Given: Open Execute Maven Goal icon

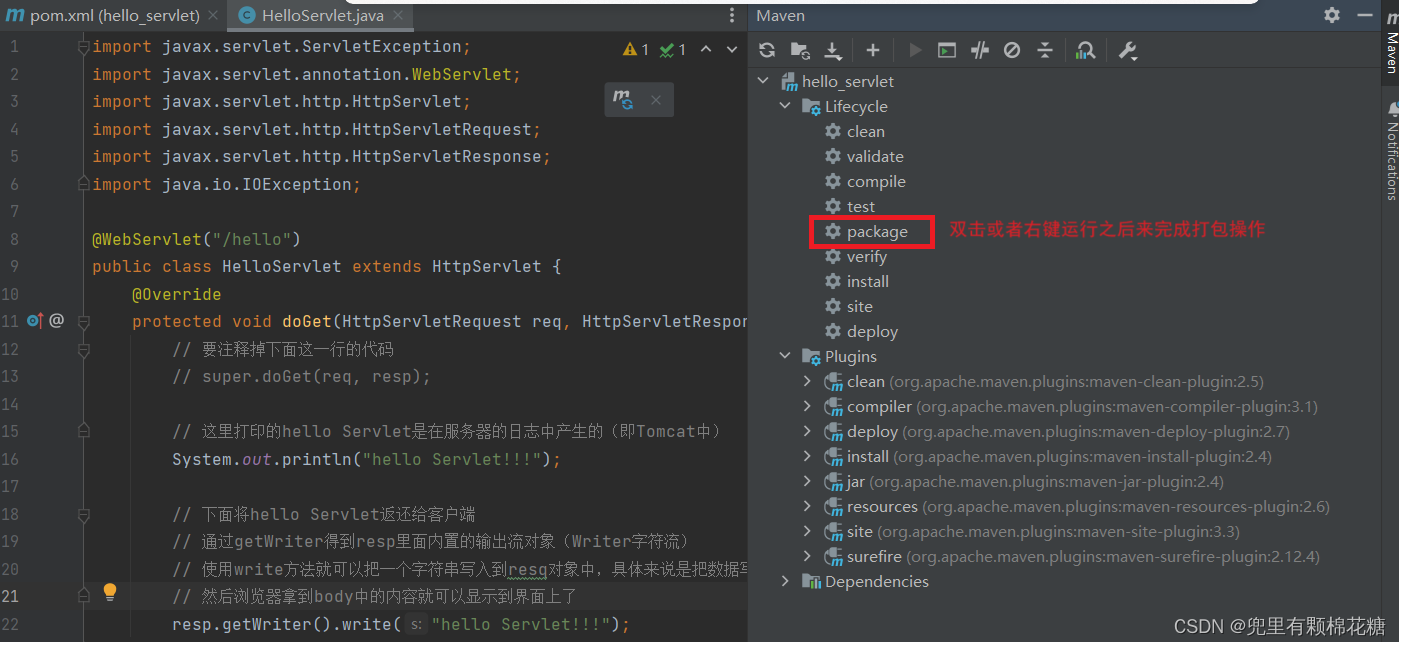Looking at the screenshot, I should click(x=946, y=50).
